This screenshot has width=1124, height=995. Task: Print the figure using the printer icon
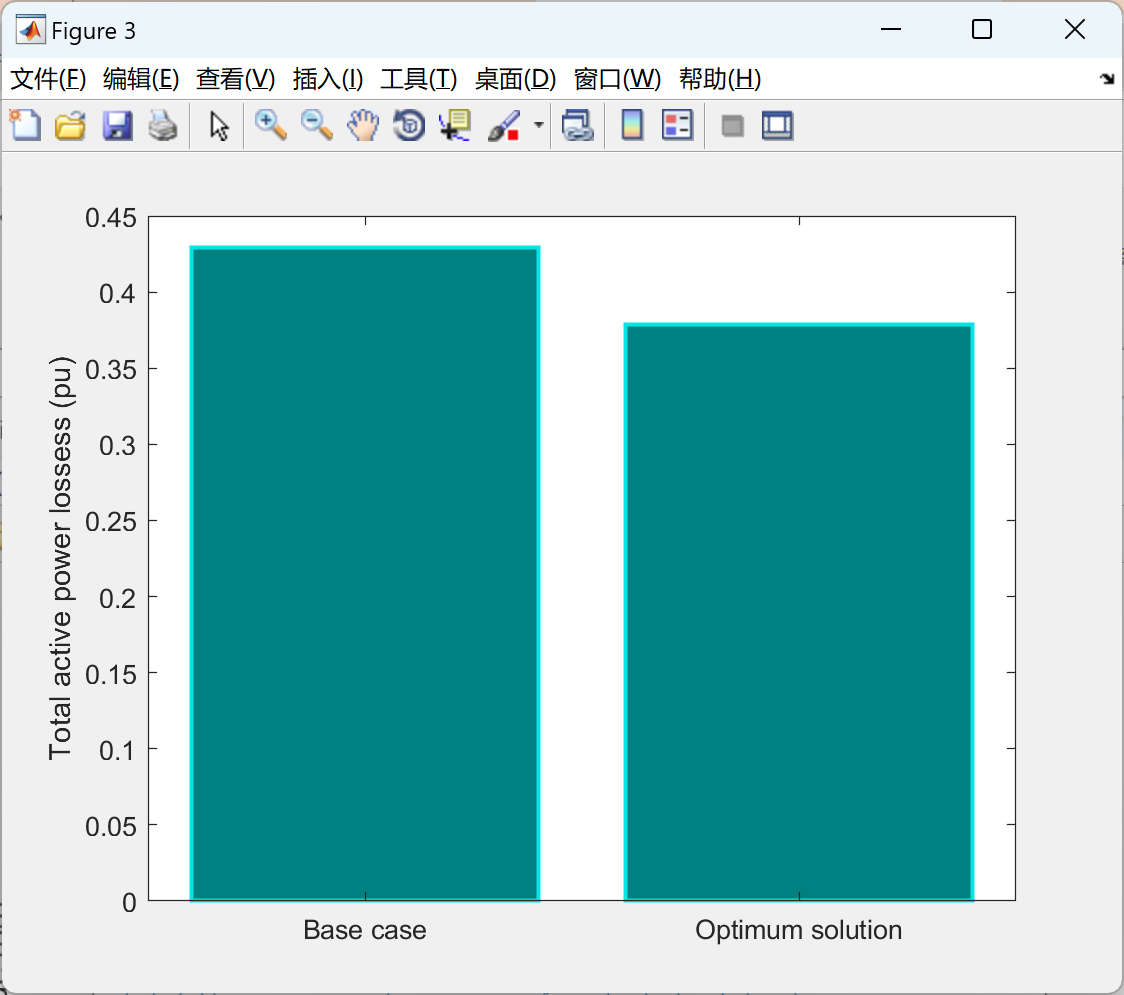163,125
